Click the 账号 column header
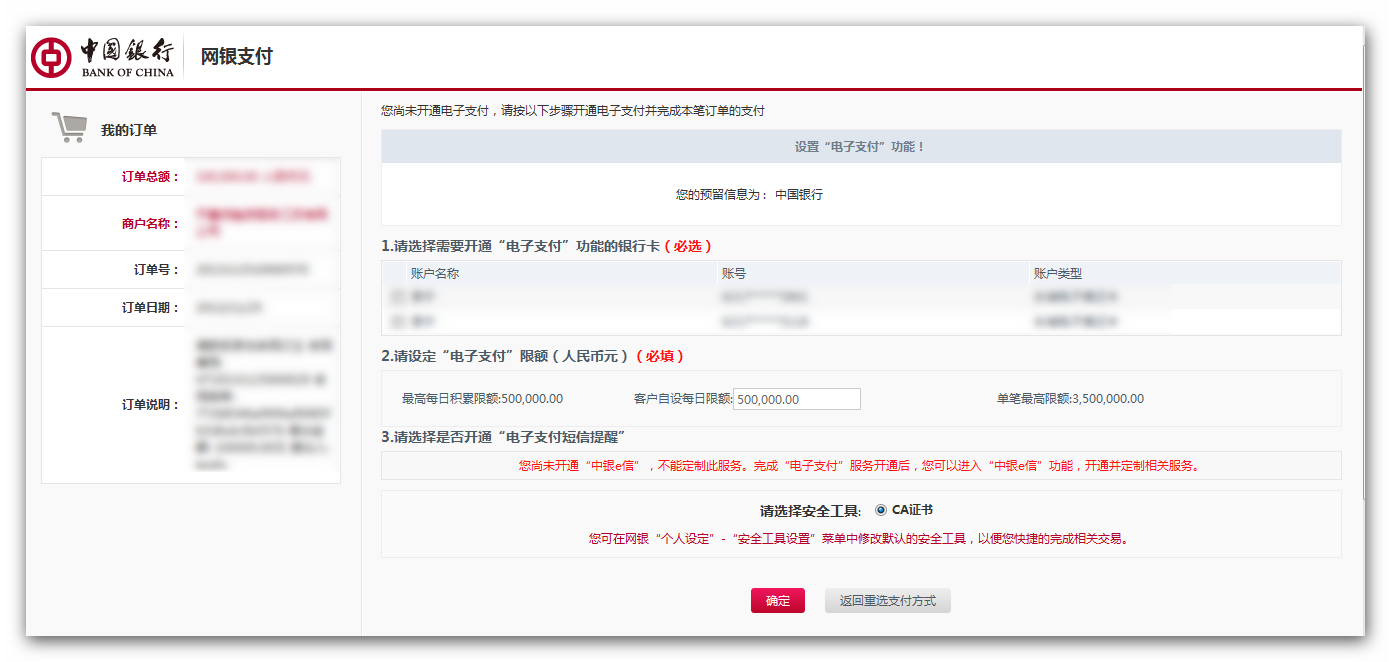The width and height of the screenshot is (1391, 662). [x=733, y=273]
